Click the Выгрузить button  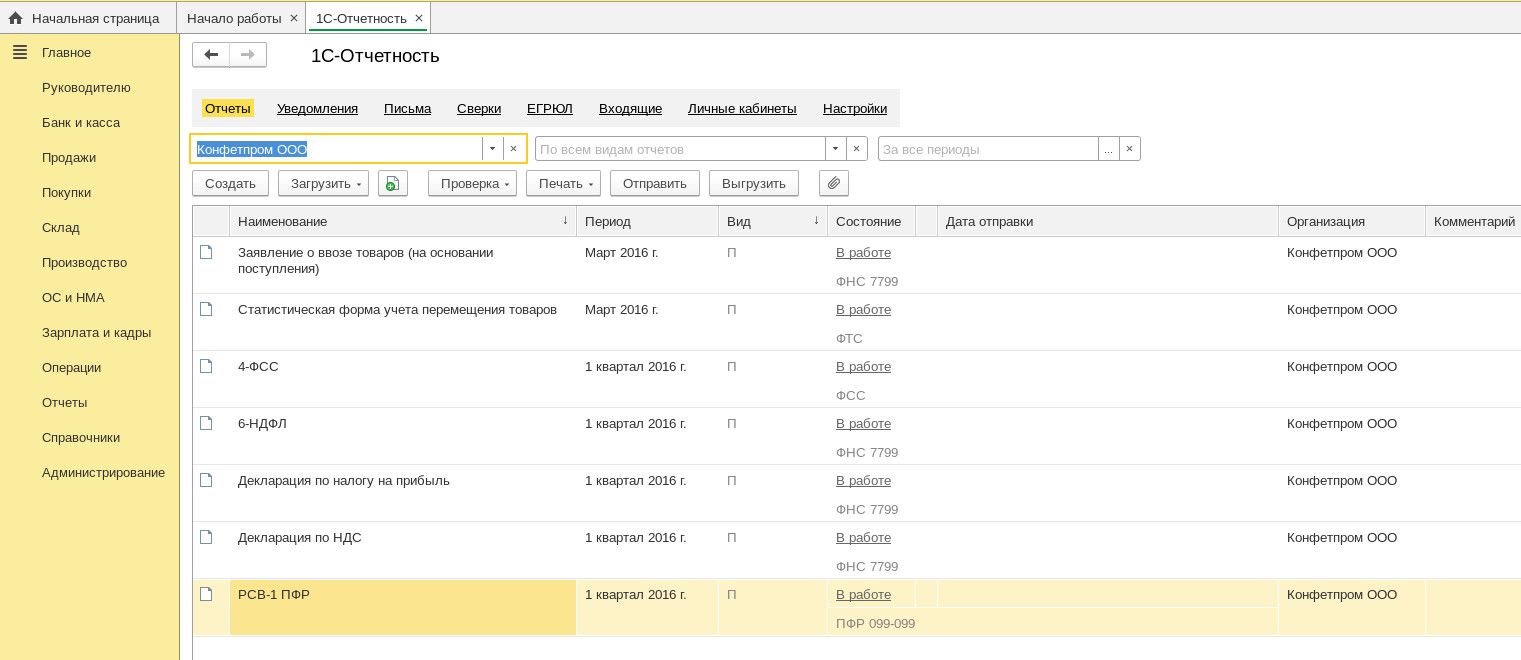point(754,183)
